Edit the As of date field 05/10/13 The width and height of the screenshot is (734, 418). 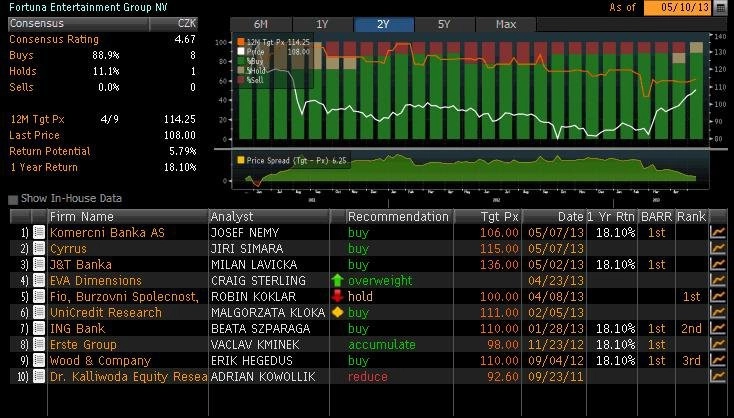[678, 8]
